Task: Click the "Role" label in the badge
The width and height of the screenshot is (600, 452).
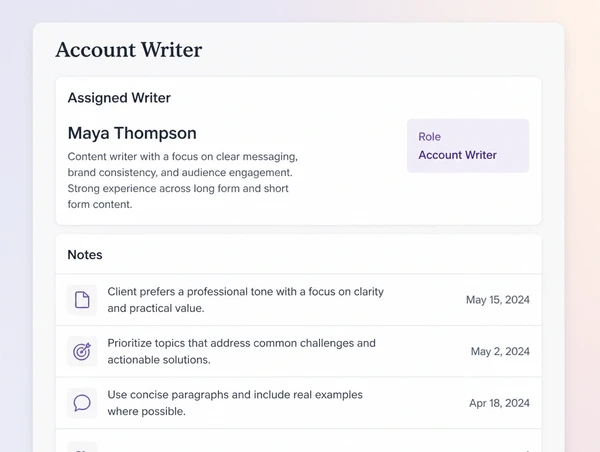Action: point(429,137)
